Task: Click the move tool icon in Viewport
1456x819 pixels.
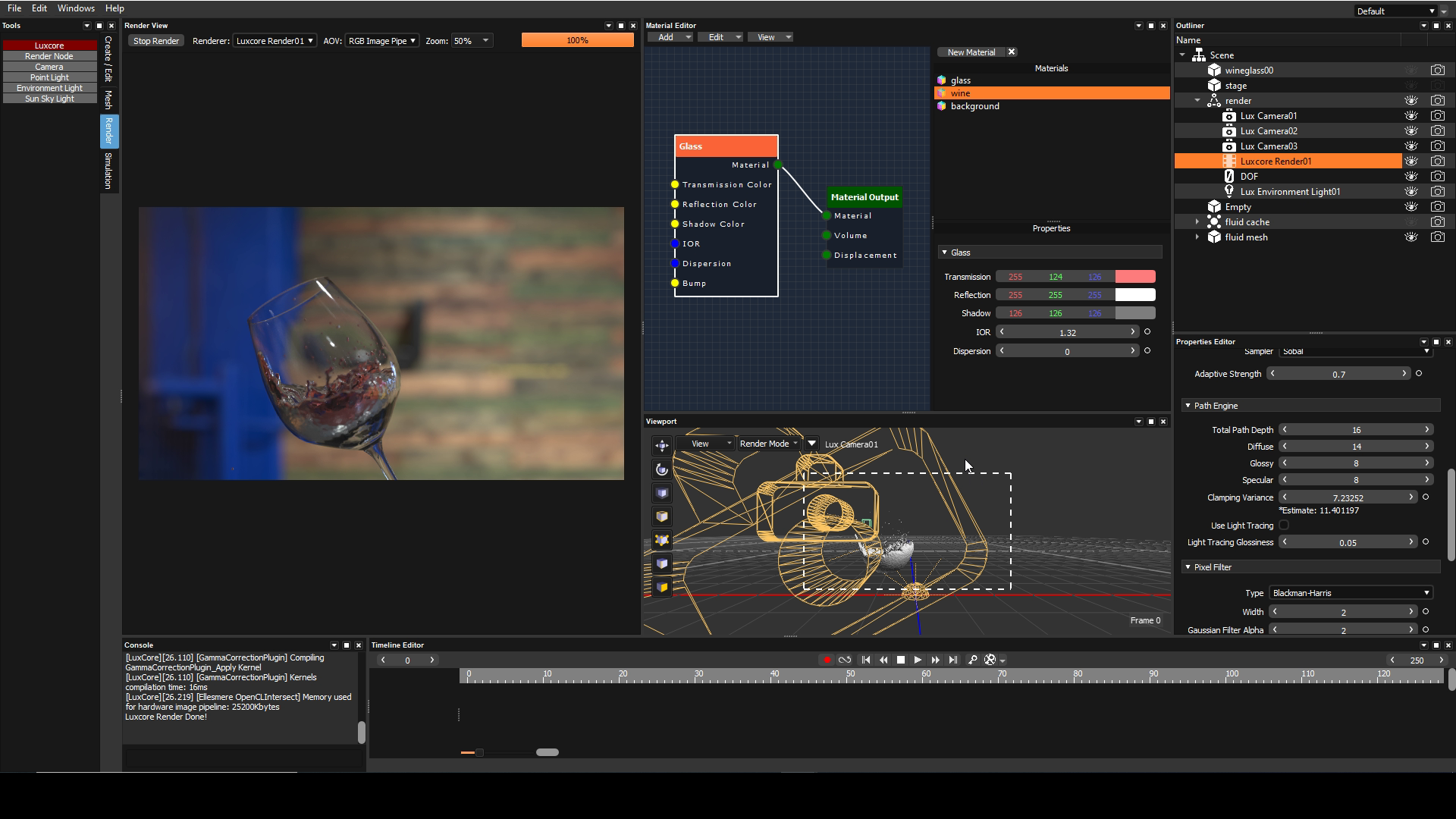Action: pyautogui.click(x=662, y=446)
